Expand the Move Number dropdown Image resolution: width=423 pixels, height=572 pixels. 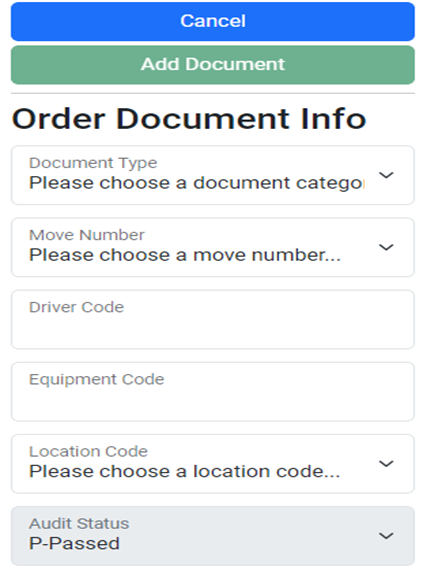point(213,247)
